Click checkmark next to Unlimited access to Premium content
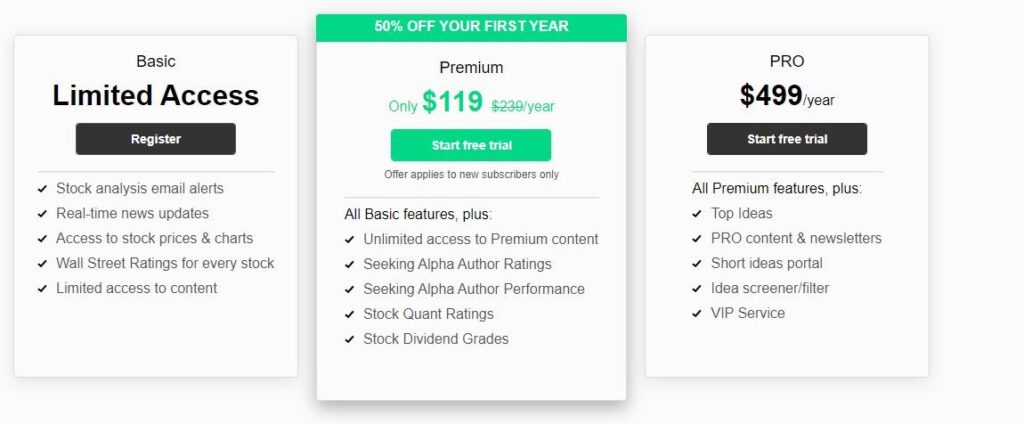The image size is (1024, 424). tap(349, 240)
